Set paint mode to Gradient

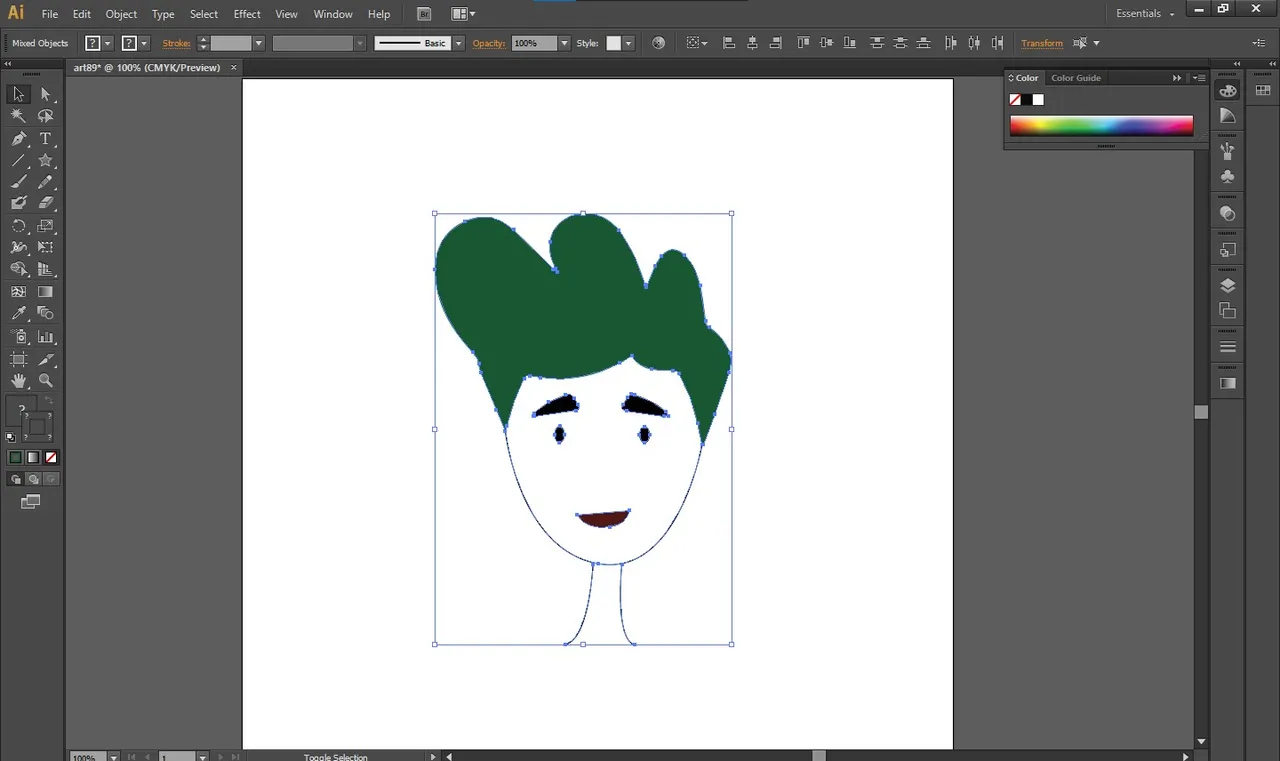[x=33, y=457]
